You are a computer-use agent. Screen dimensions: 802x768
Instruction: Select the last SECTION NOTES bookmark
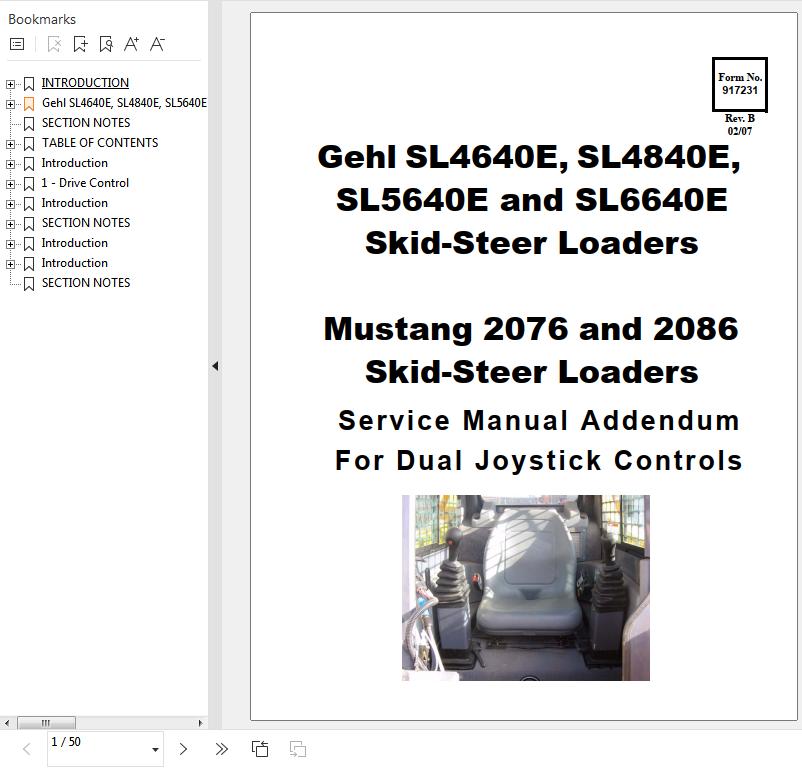click(x=86, y=283)
